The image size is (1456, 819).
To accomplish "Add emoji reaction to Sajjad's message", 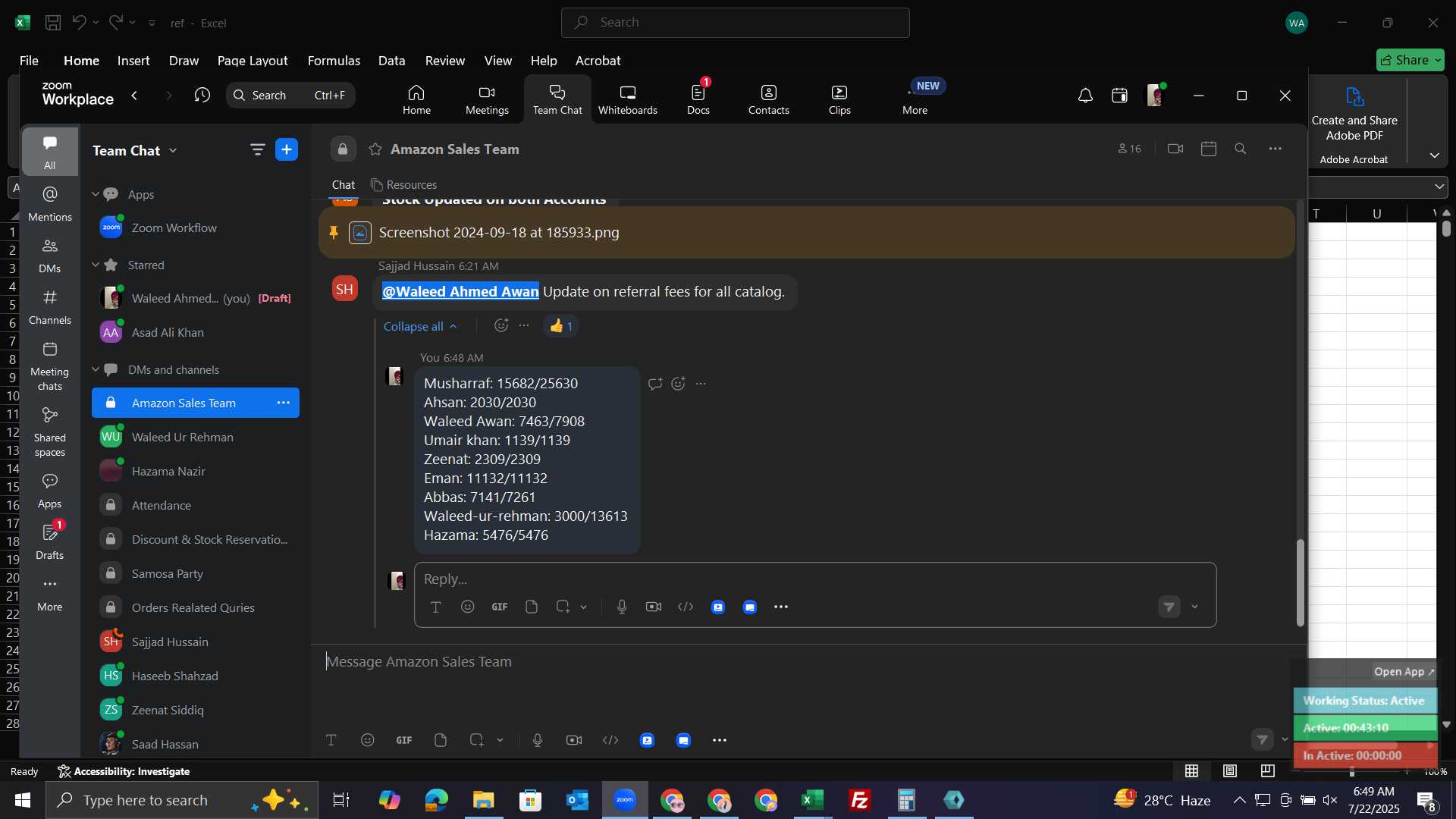I will pyautogui.click(x=501, y=326).
